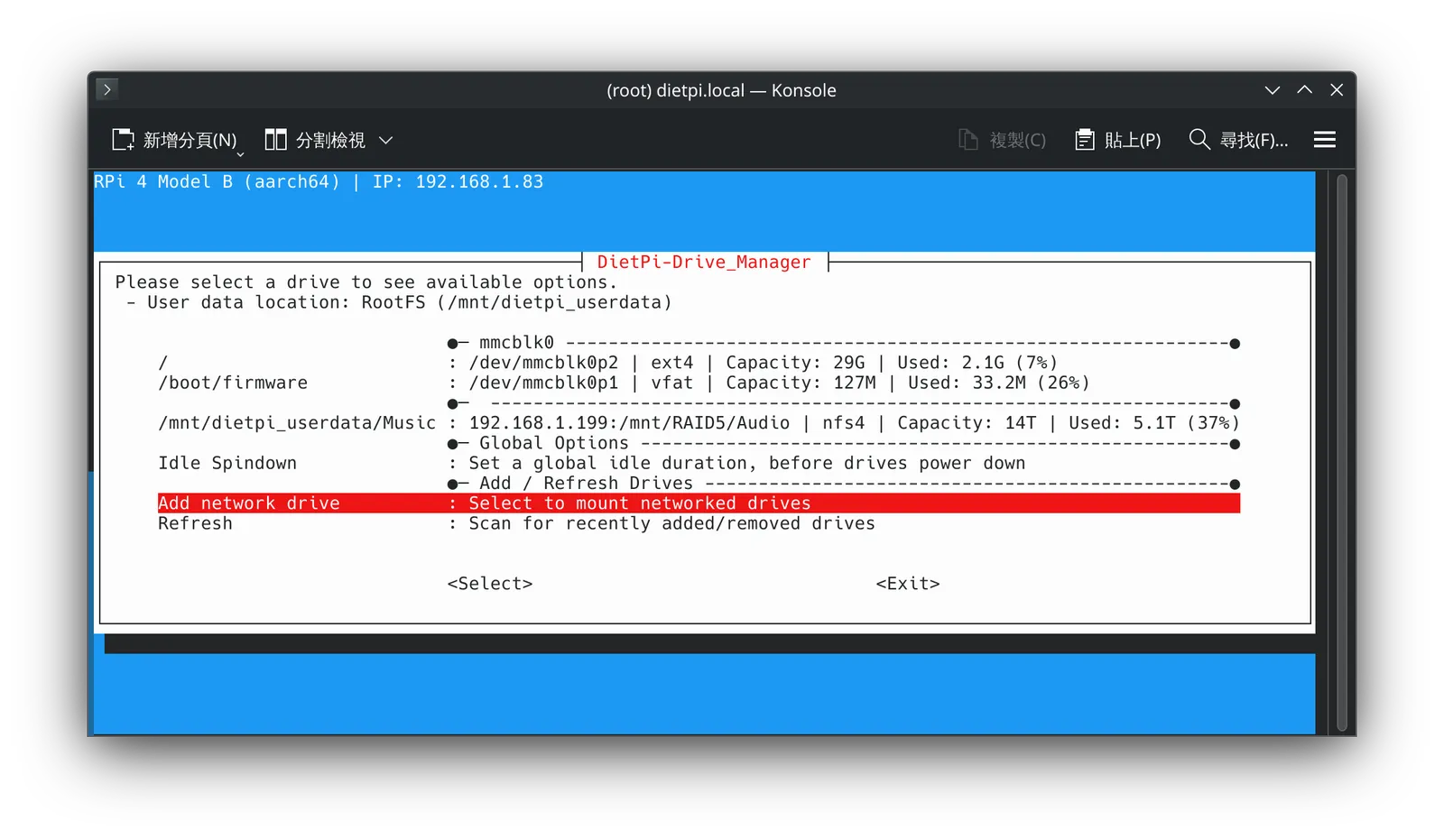Paste with the 貼上(P) button
Image resolution: width=1444 pixels, height=840 pixels.
1118,140
